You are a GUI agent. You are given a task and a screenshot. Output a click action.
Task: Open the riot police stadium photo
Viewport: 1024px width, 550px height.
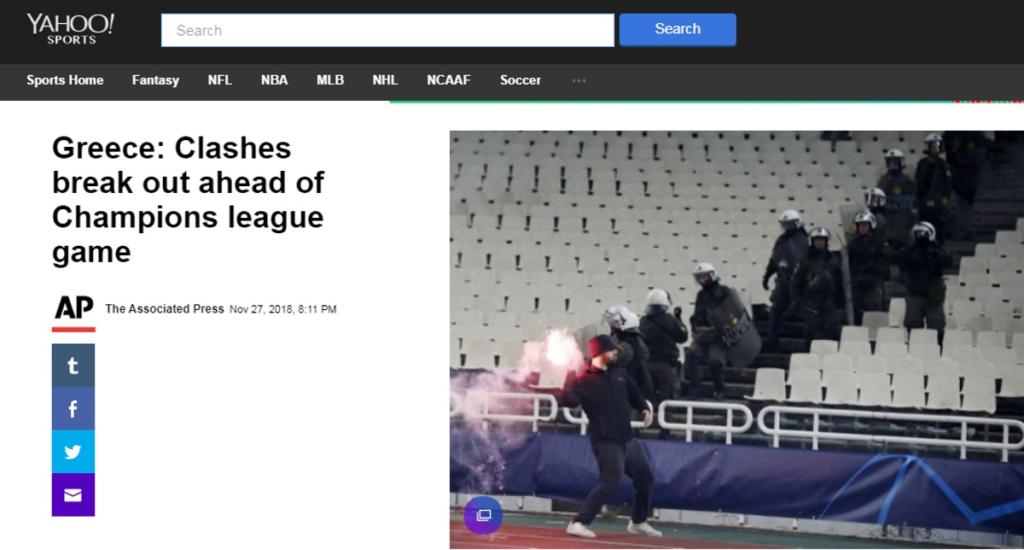(737, 339)
